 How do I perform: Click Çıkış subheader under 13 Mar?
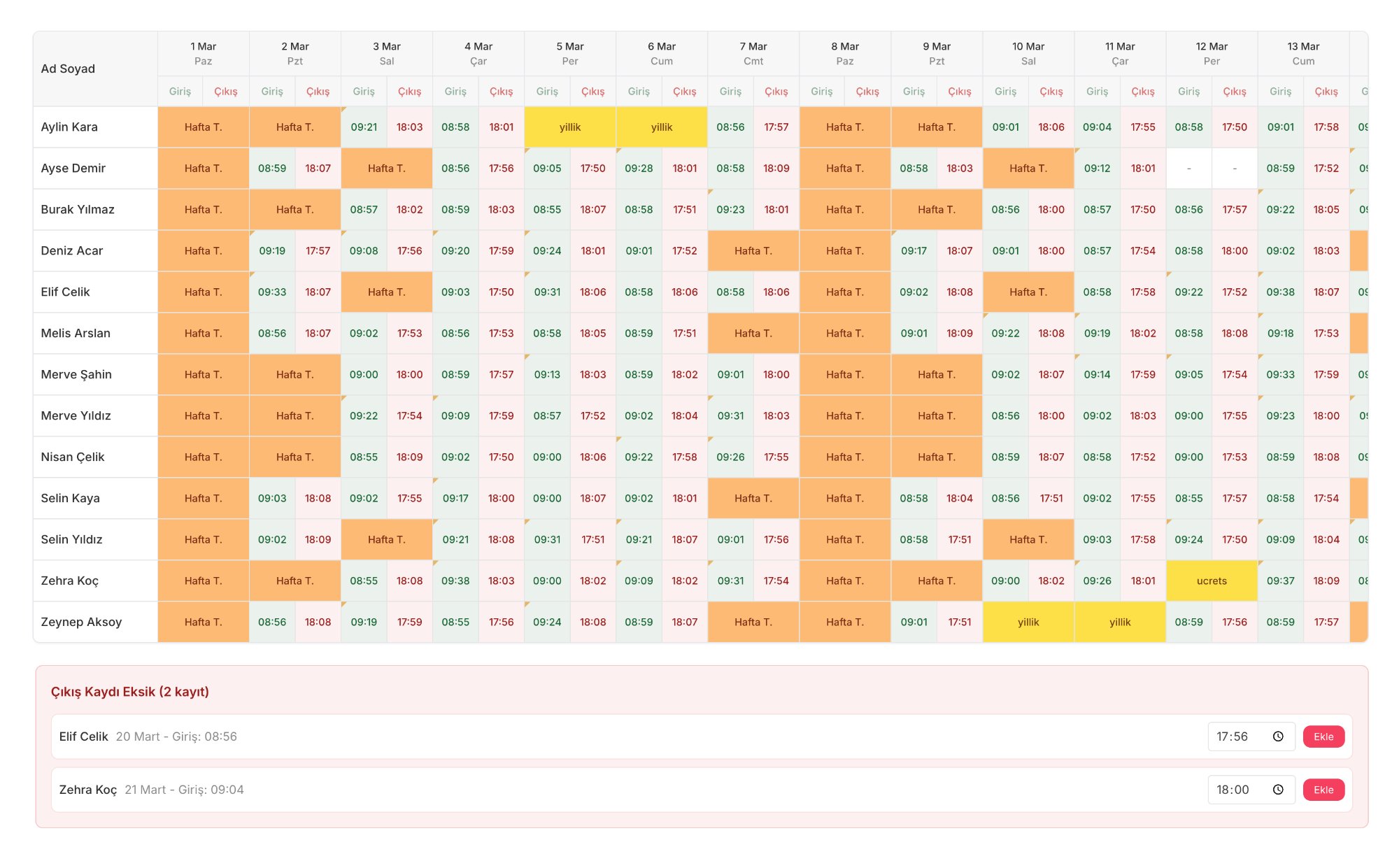[x=1326, y=92]
